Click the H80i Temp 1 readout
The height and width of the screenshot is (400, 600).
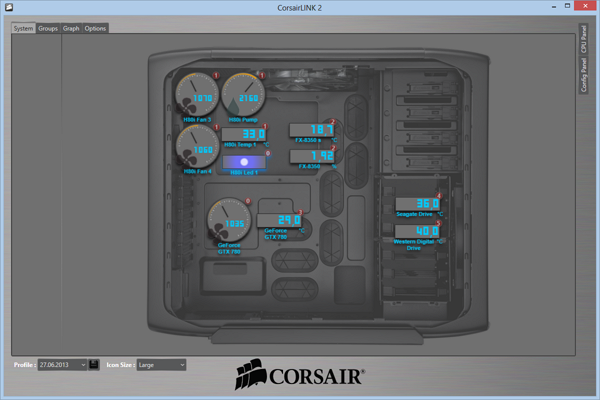pyautogui.click(x=244, y=134)
